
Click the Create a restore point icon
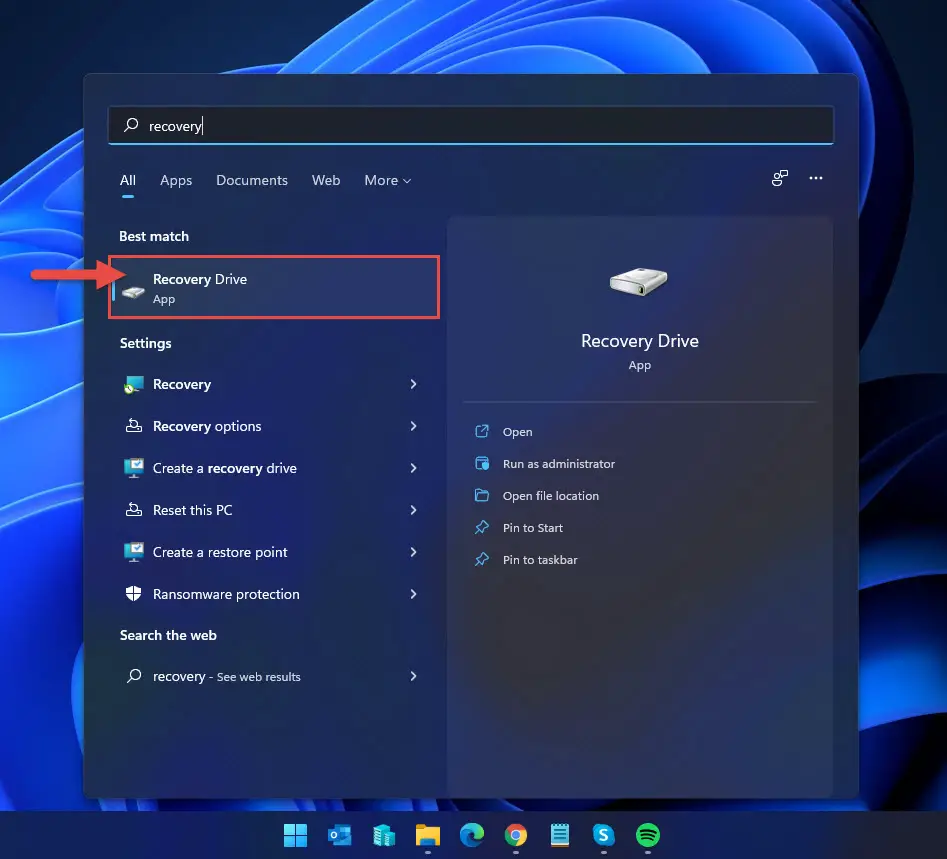133,552
